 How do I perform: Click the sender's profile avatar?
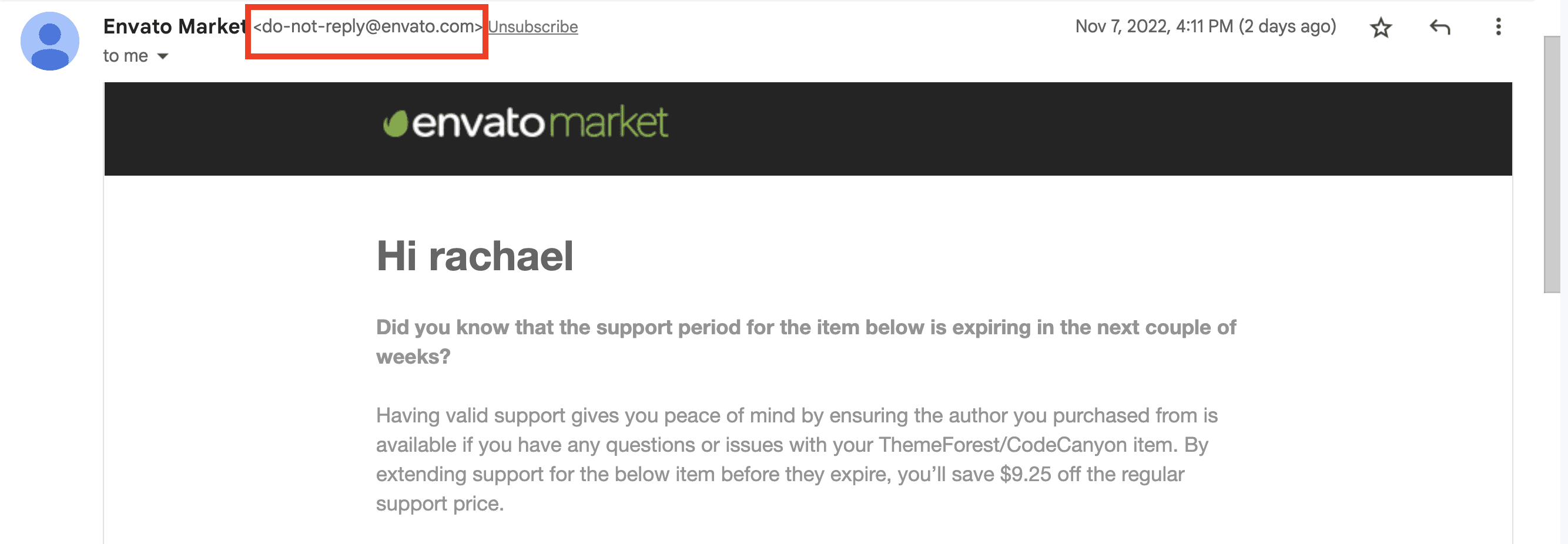(x=50, y=41)
